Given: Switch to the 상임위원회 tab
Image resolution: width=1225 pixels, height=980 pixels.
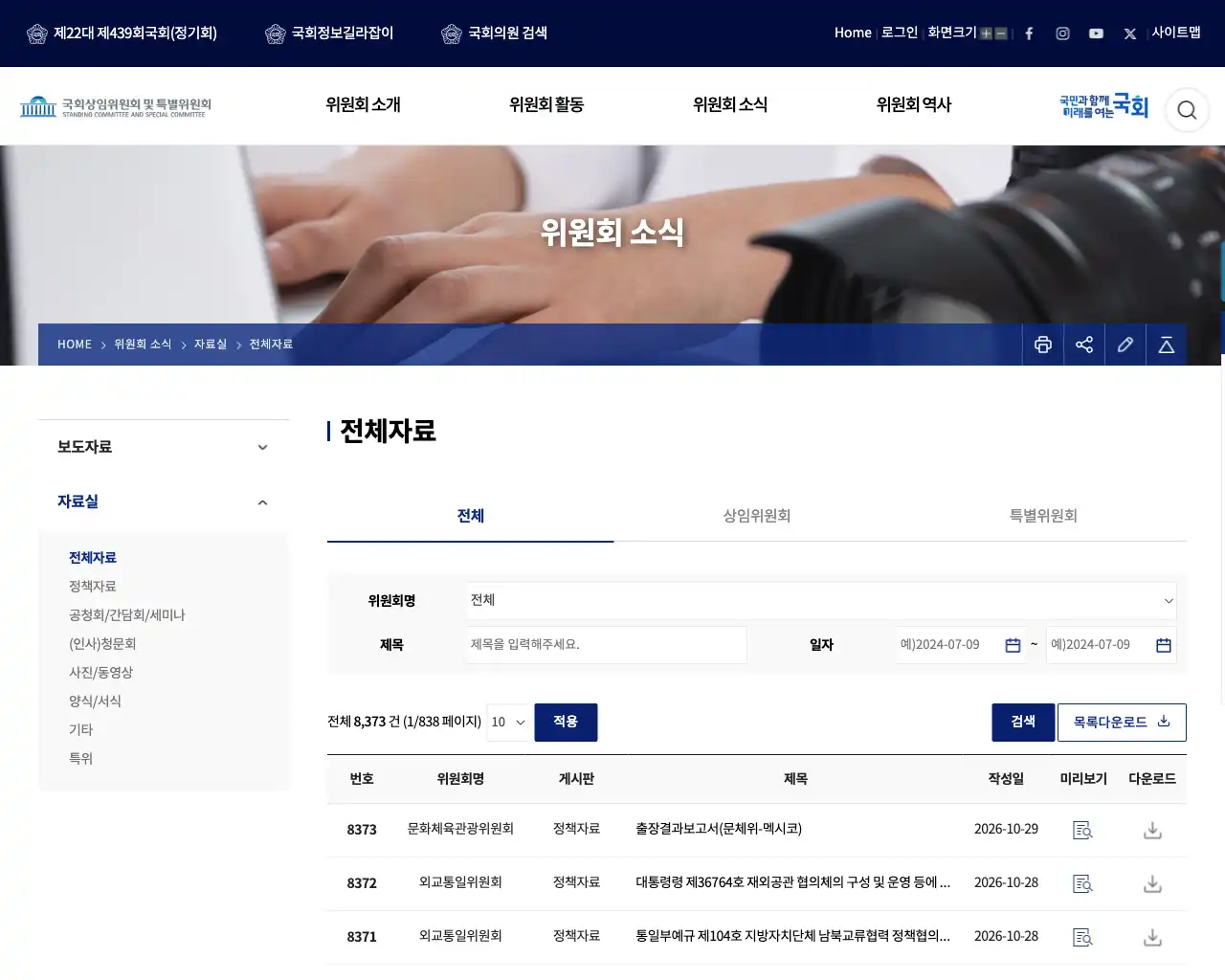Looking at the screenshot, I should (756, 516).
